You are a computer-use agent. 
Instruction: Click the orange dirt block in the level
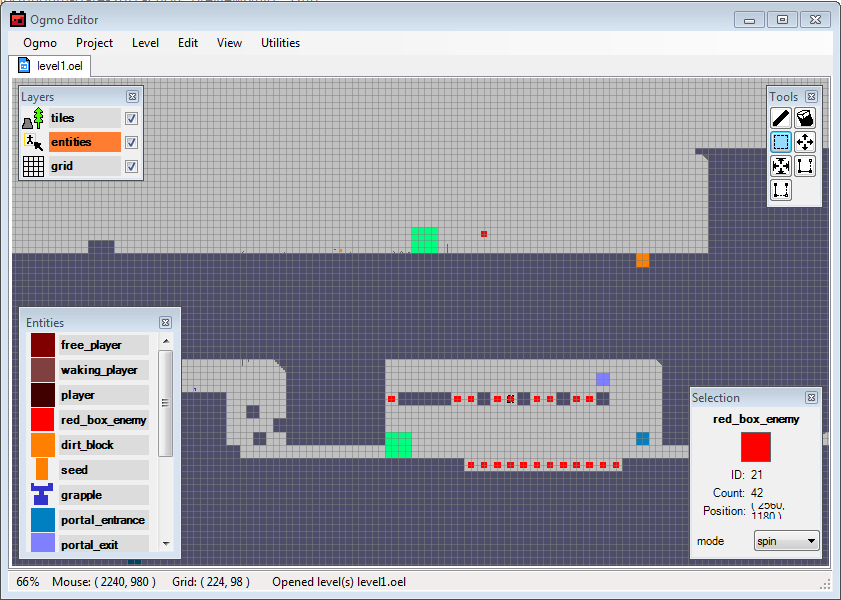[643, 260]
